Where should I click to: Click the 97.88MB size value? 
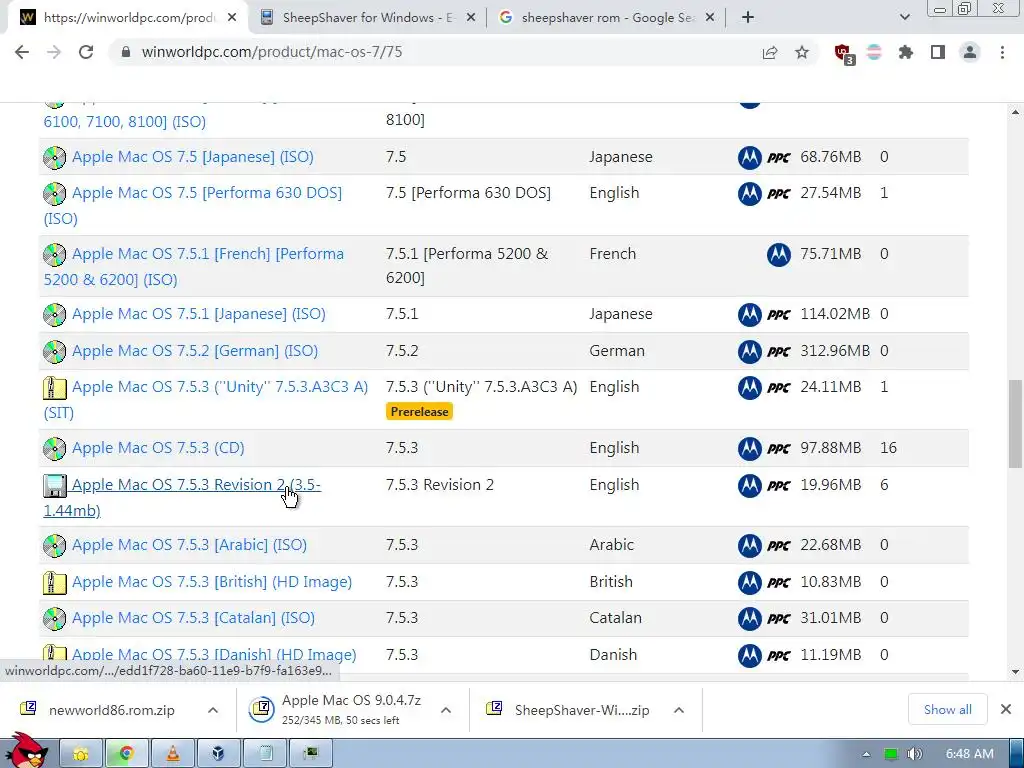[x=831, y=448]
